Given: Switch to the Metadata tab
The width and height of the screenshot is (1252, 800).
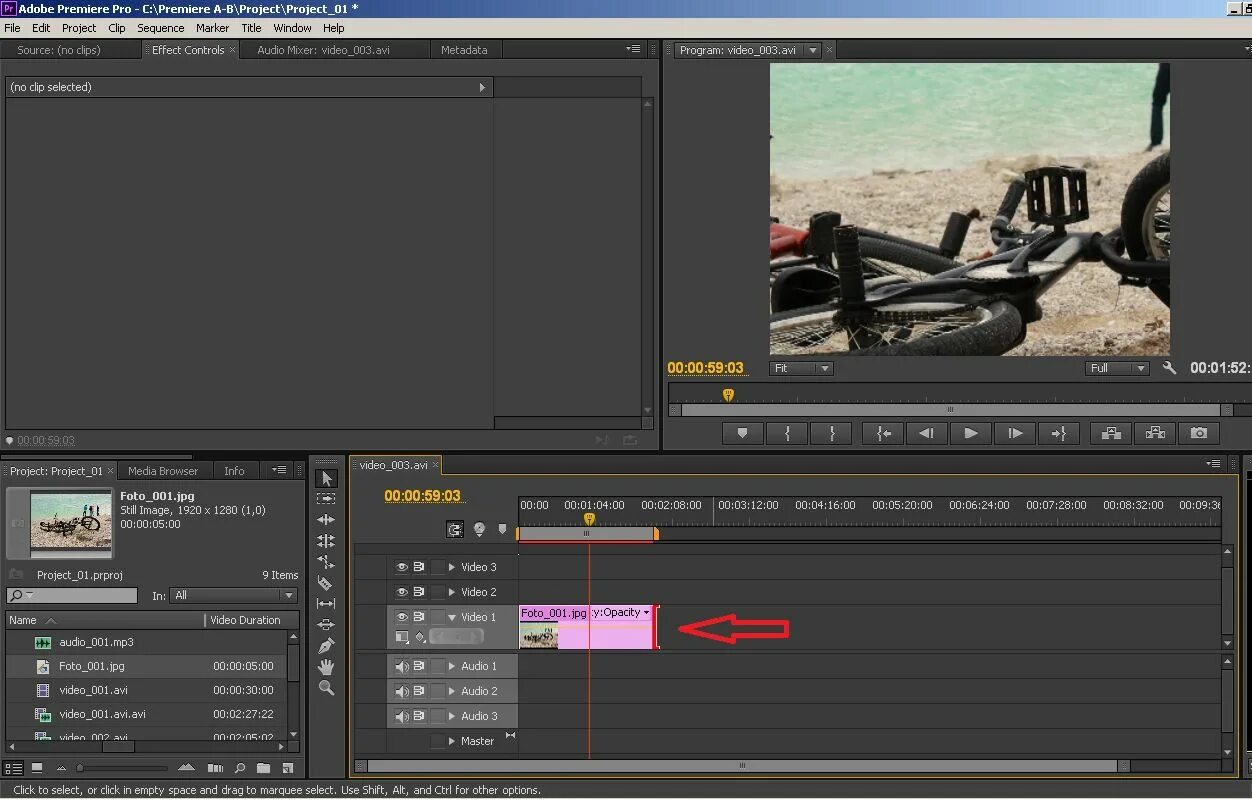Looking at the screenshot, I should click(464, 50).
